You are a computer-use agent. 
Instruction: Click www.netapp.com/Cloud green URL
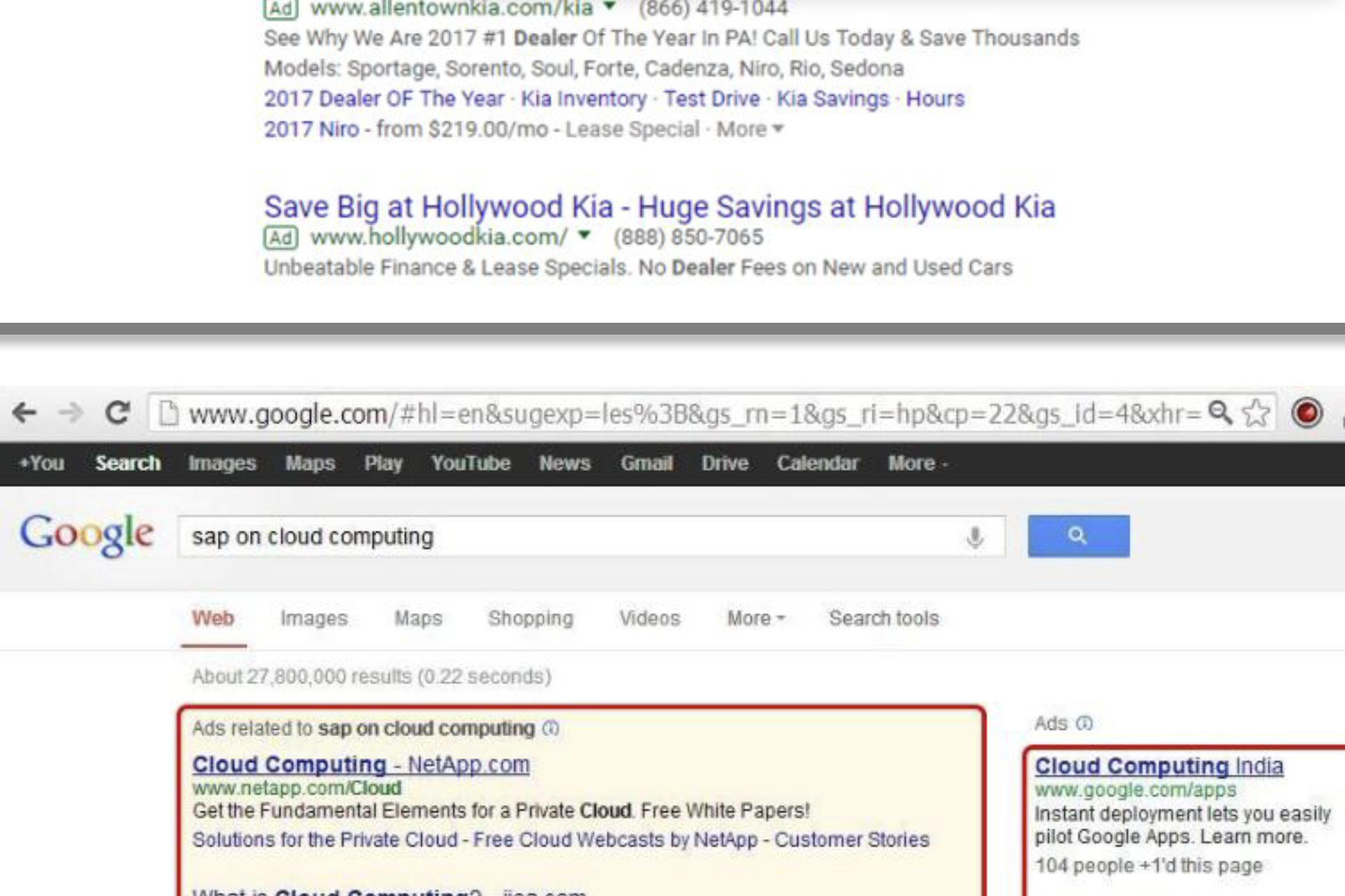tap(297, 788)
